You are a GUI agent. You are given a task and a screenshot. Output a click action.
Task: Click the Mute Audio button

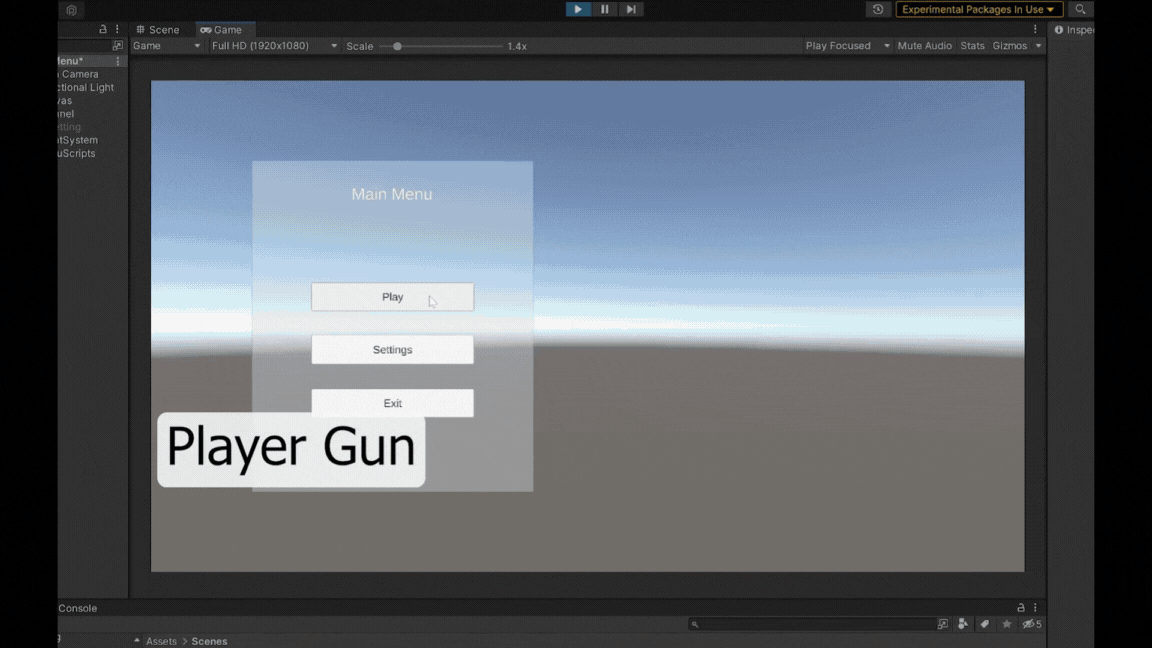pos(924,46)
